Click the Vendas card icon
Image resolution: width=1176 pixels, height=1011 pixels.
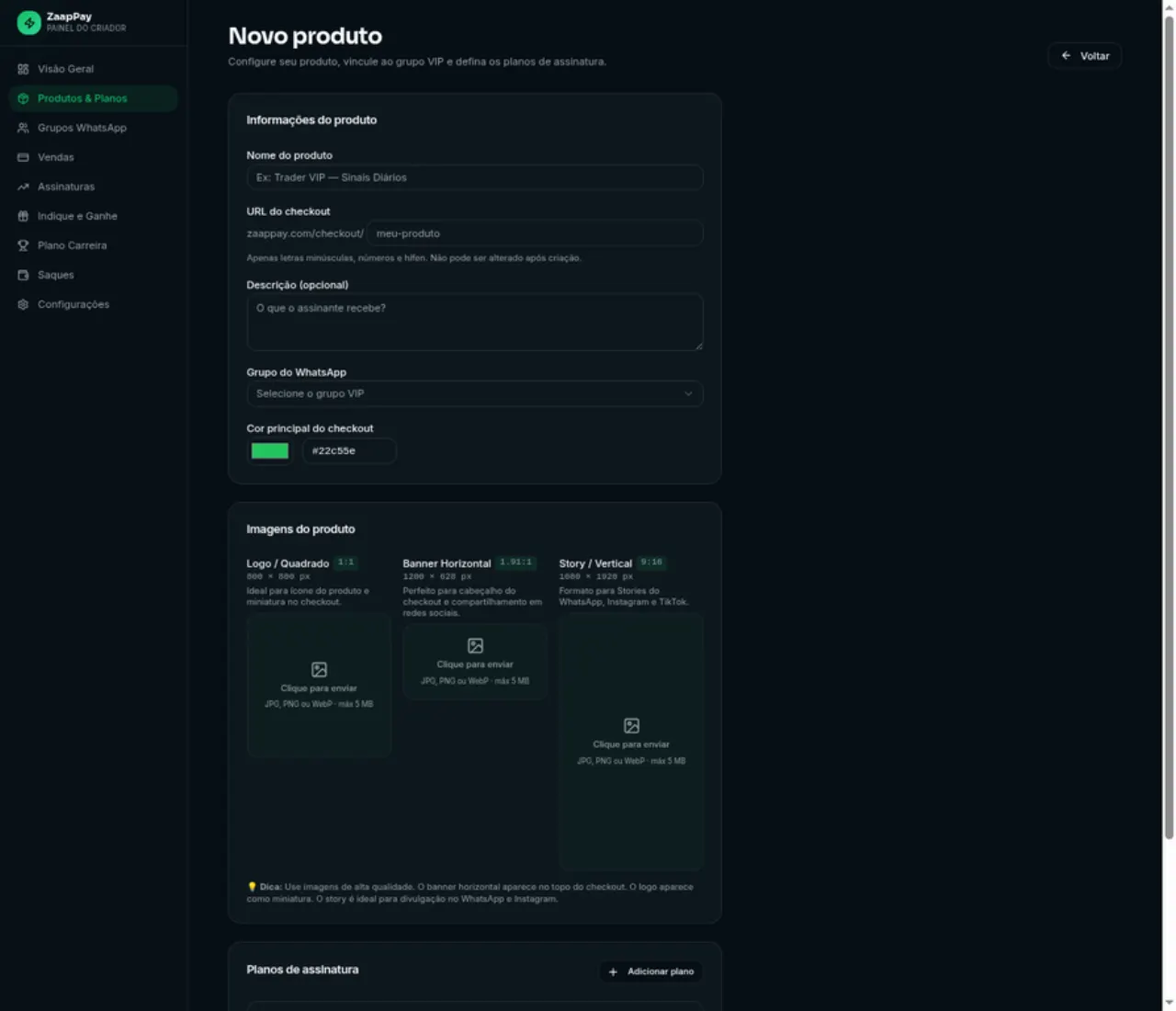(23, 157)
